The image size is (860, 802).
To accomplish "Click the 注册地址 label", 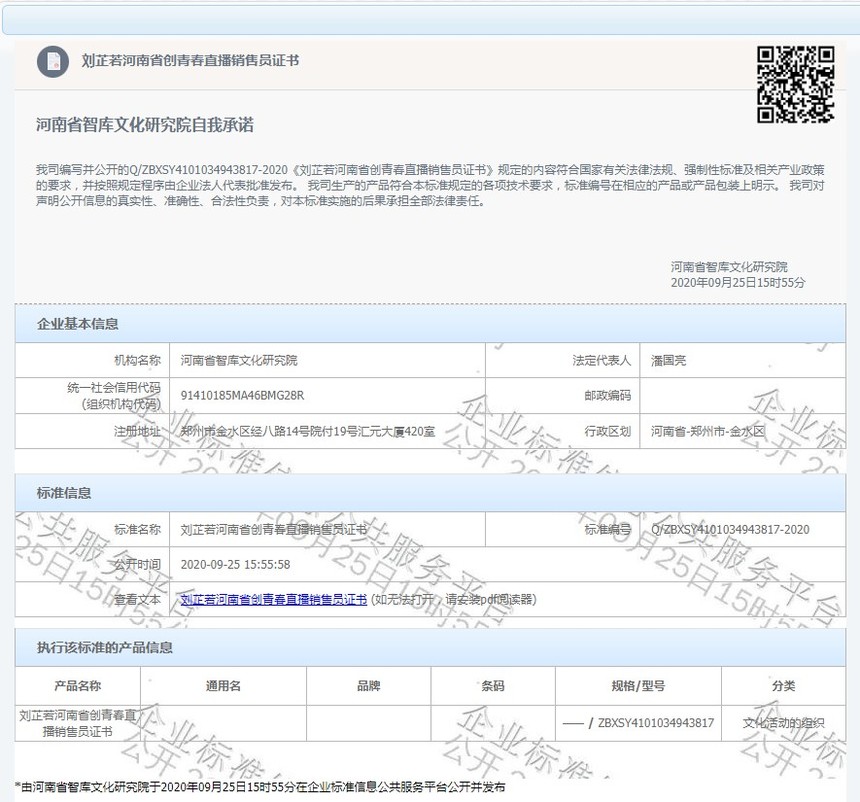I will click(x=137, y=431).
